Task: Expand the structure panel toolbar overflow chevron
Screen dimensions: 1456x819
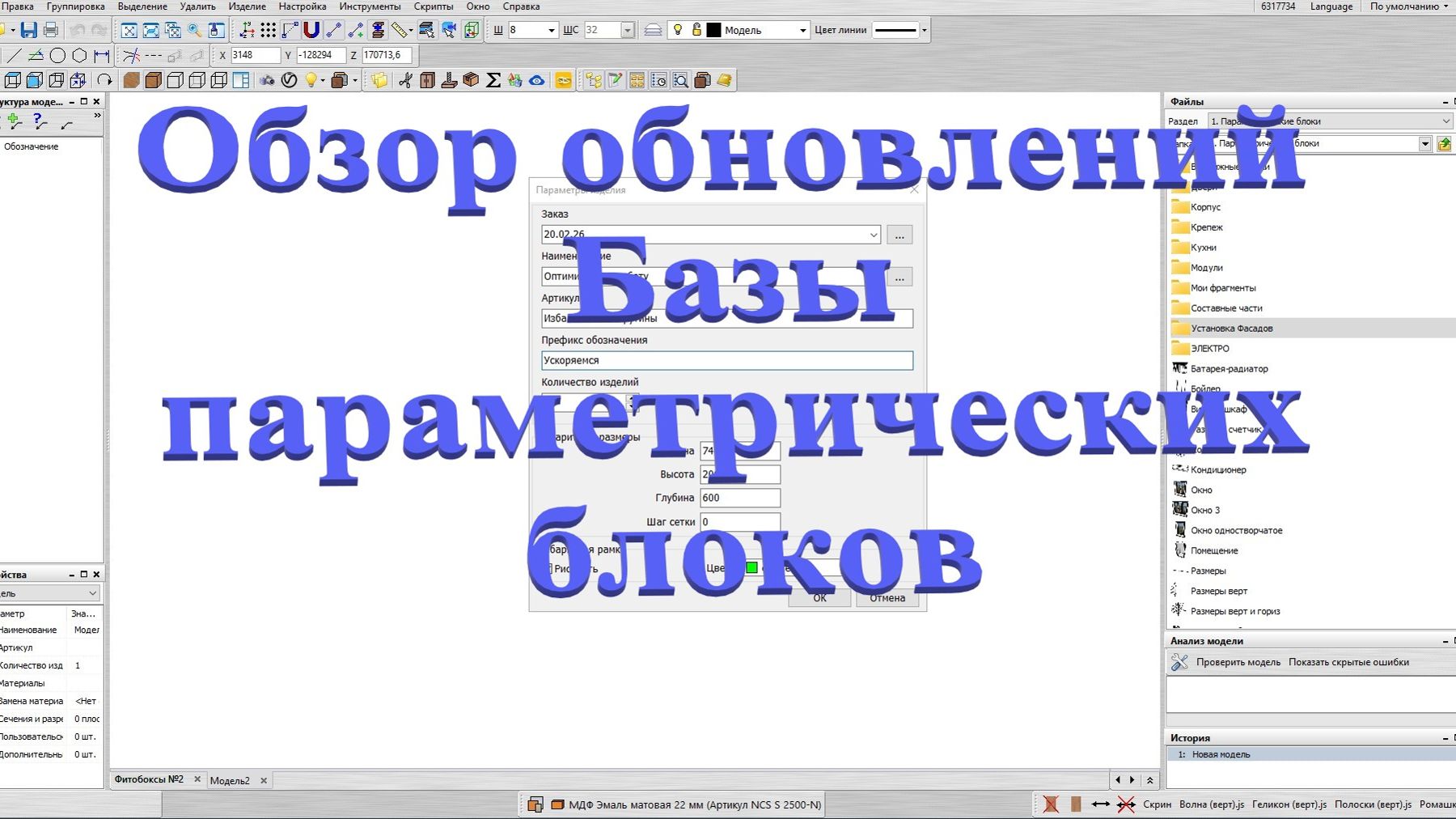Action: (97, 117)
